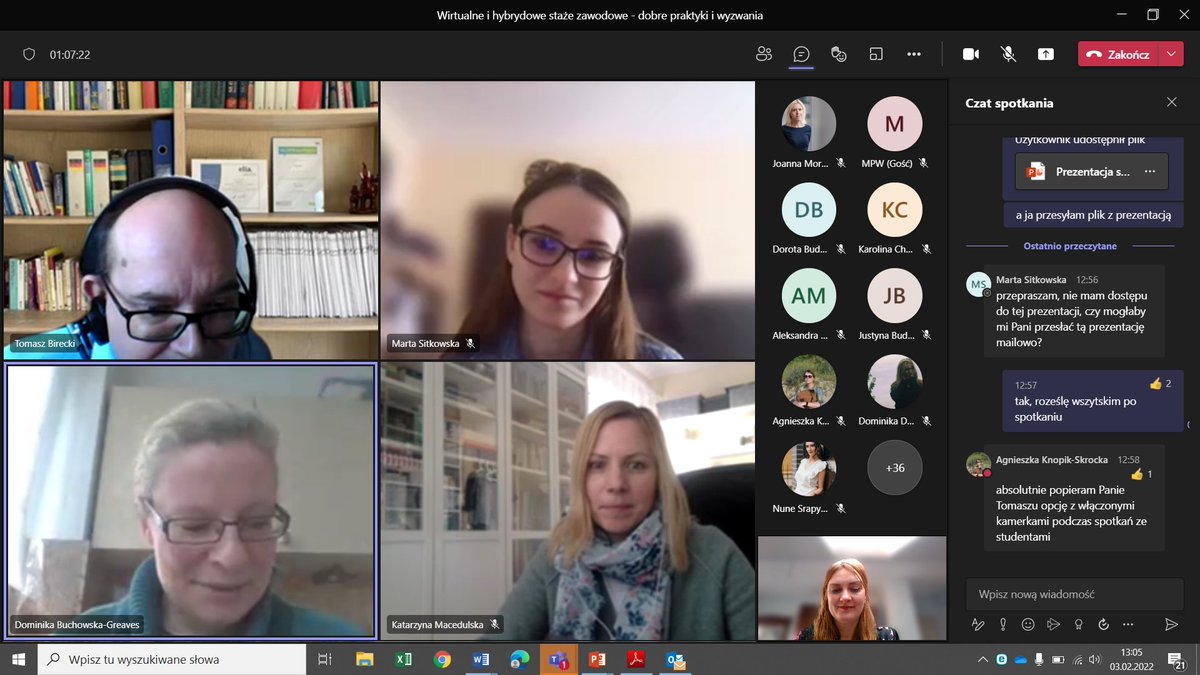The height and width of the screenshot is (675, 1200).
Task: Unmute the microphone
Action: click(1008, 54)
